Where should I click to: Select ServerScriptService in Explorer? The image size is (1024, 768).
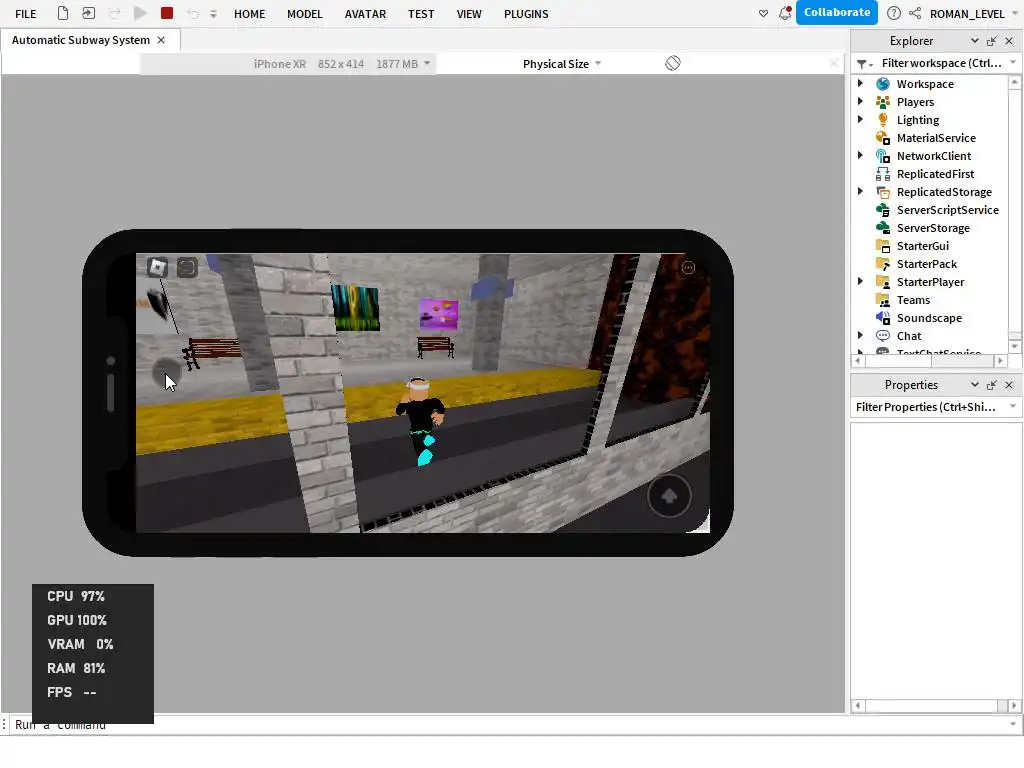(x=947, y=210)
